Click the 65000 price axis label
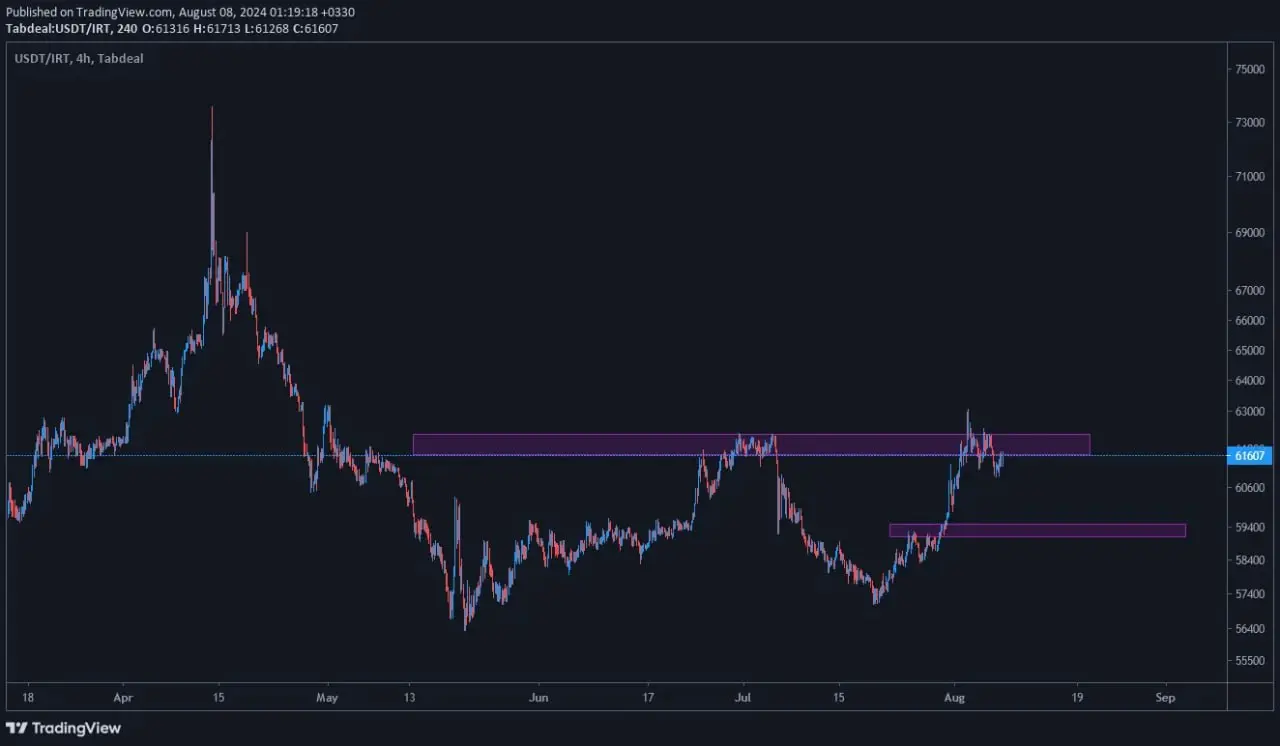This screenshot has height=746, width=1280. pos(1251,351)
